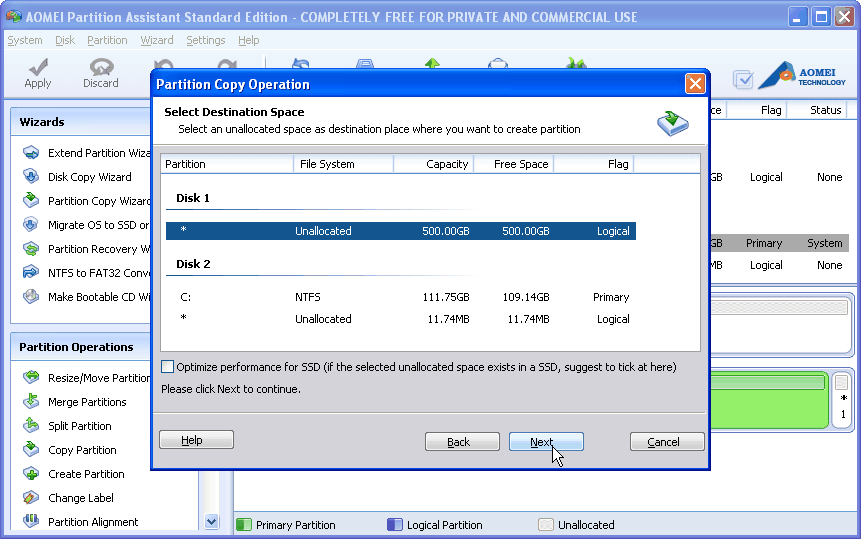861x539 pixels.
Task: Select Copy Partition icon
Action: [31, 449]
